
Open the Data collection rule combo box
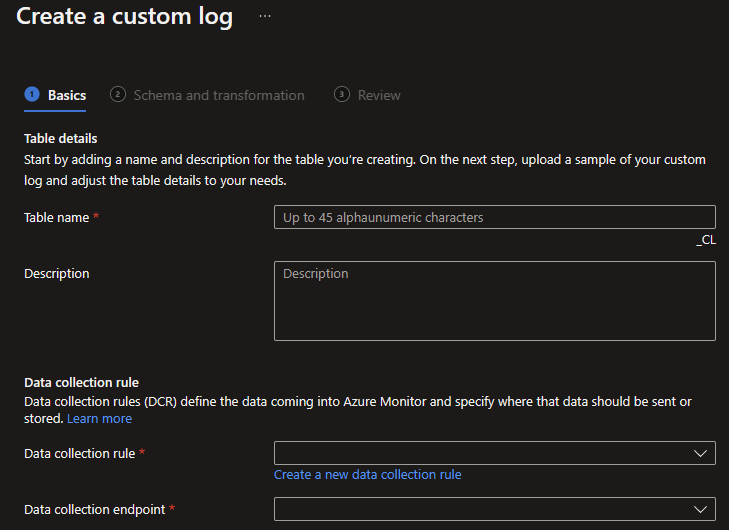(x=495, y=453)
